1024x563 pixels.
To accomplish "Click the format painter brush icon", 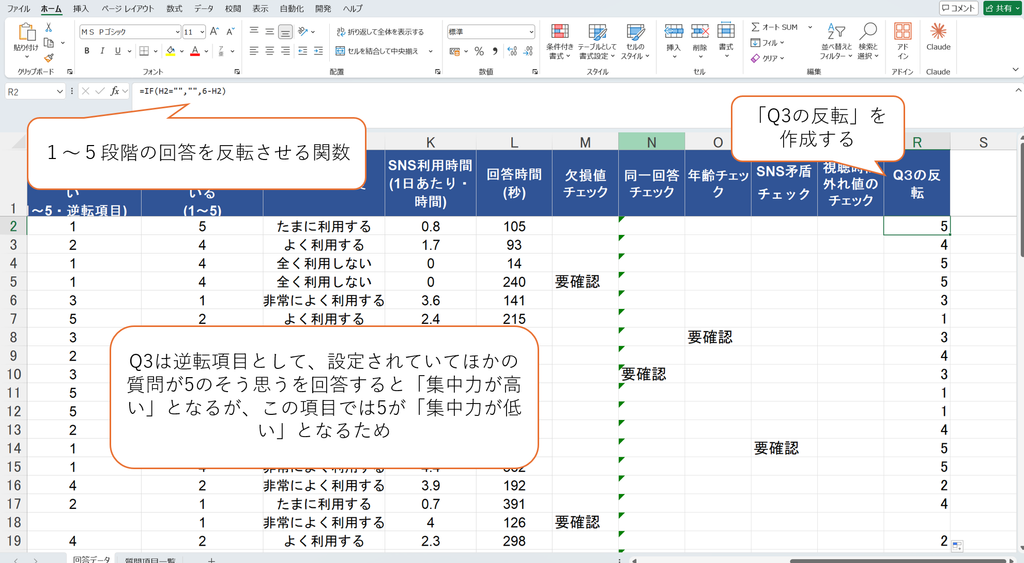I will pyautogui.click(x=48, y=58).
